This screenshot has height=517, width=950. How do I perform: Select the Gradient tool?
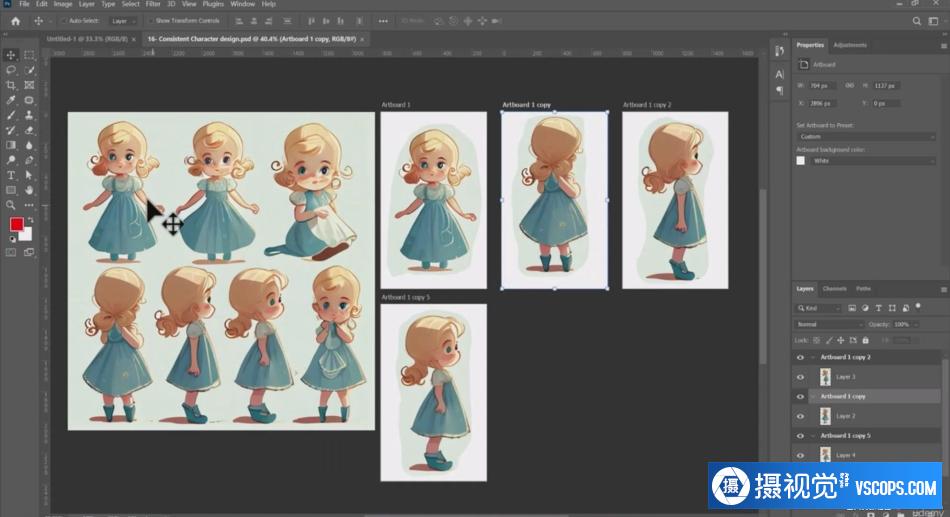point(11,145)
